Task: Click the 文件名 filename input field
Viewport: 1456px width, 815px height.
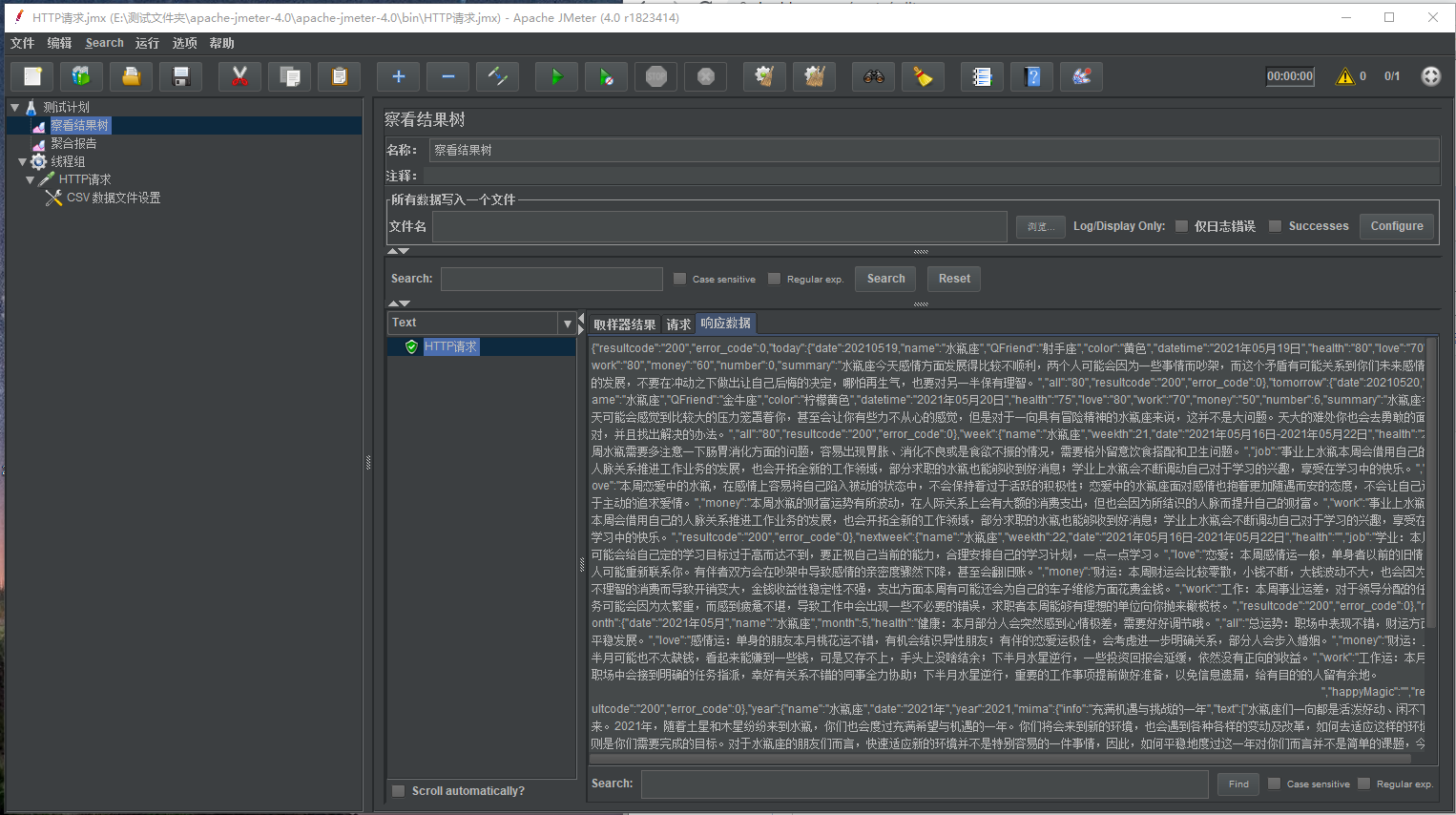Action: [720, 226]
